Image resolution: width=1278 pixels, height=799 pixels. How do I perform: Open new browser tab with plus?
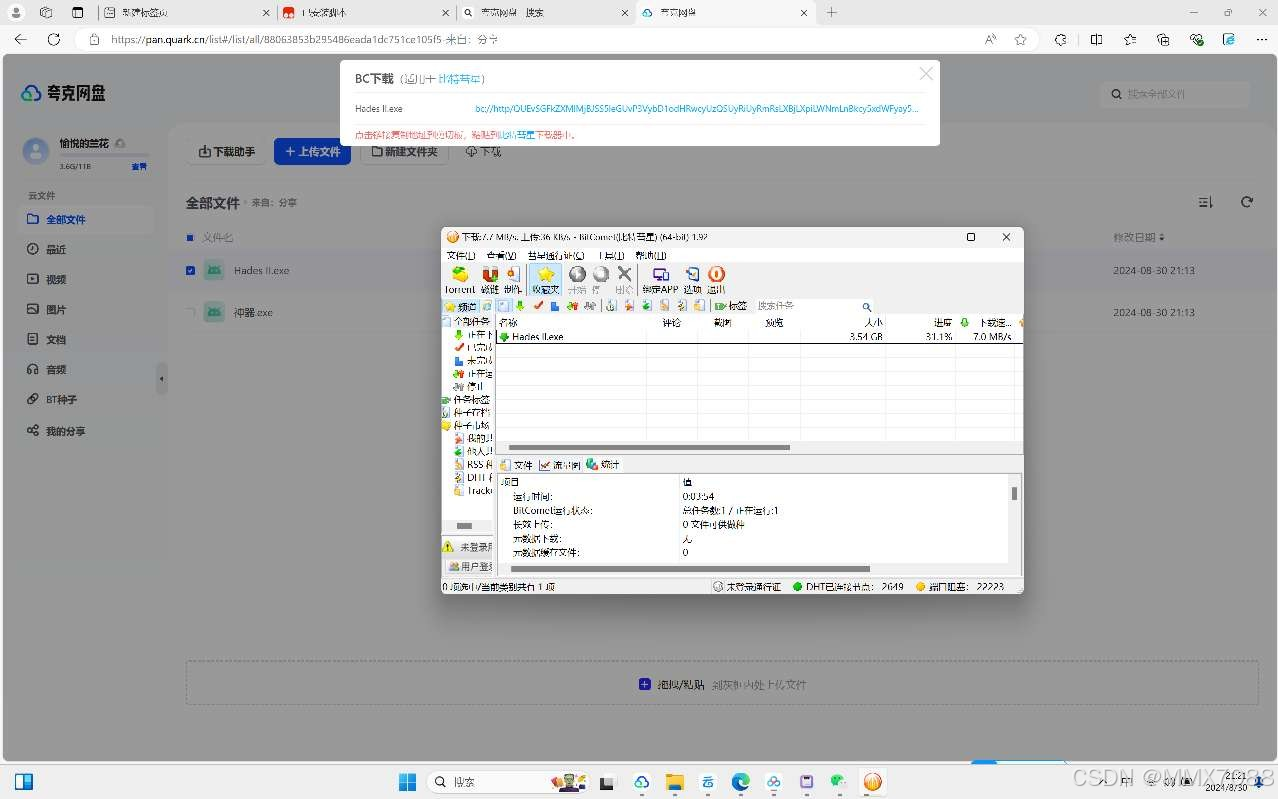[831, 13]
